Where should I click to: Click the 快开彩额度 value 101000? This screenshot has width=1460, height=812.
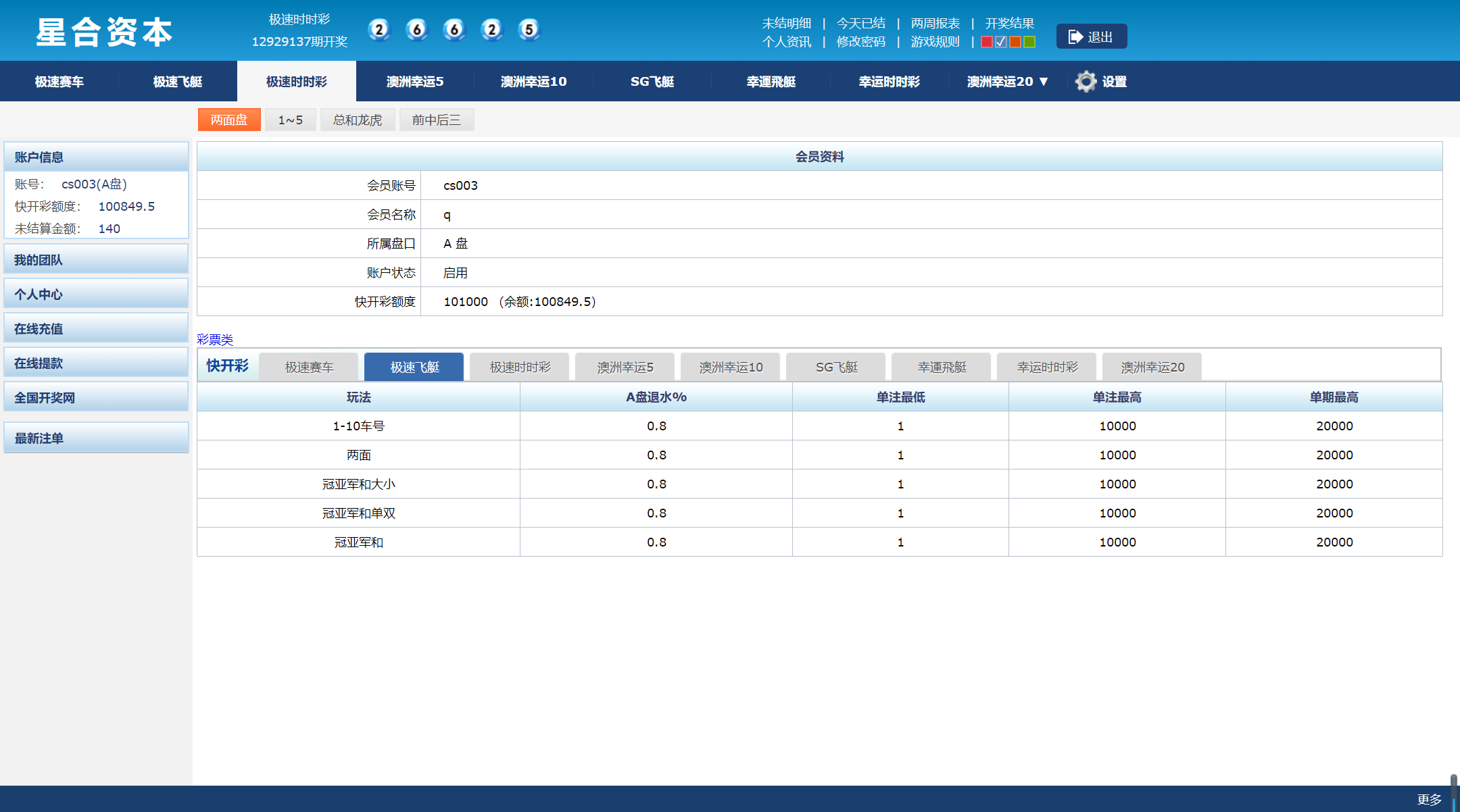(466, 301)
